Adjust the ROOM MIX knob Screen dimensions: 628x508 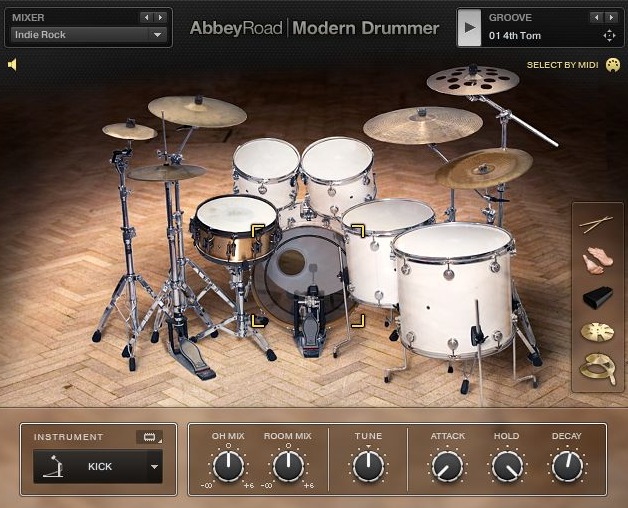pos(288,466)
